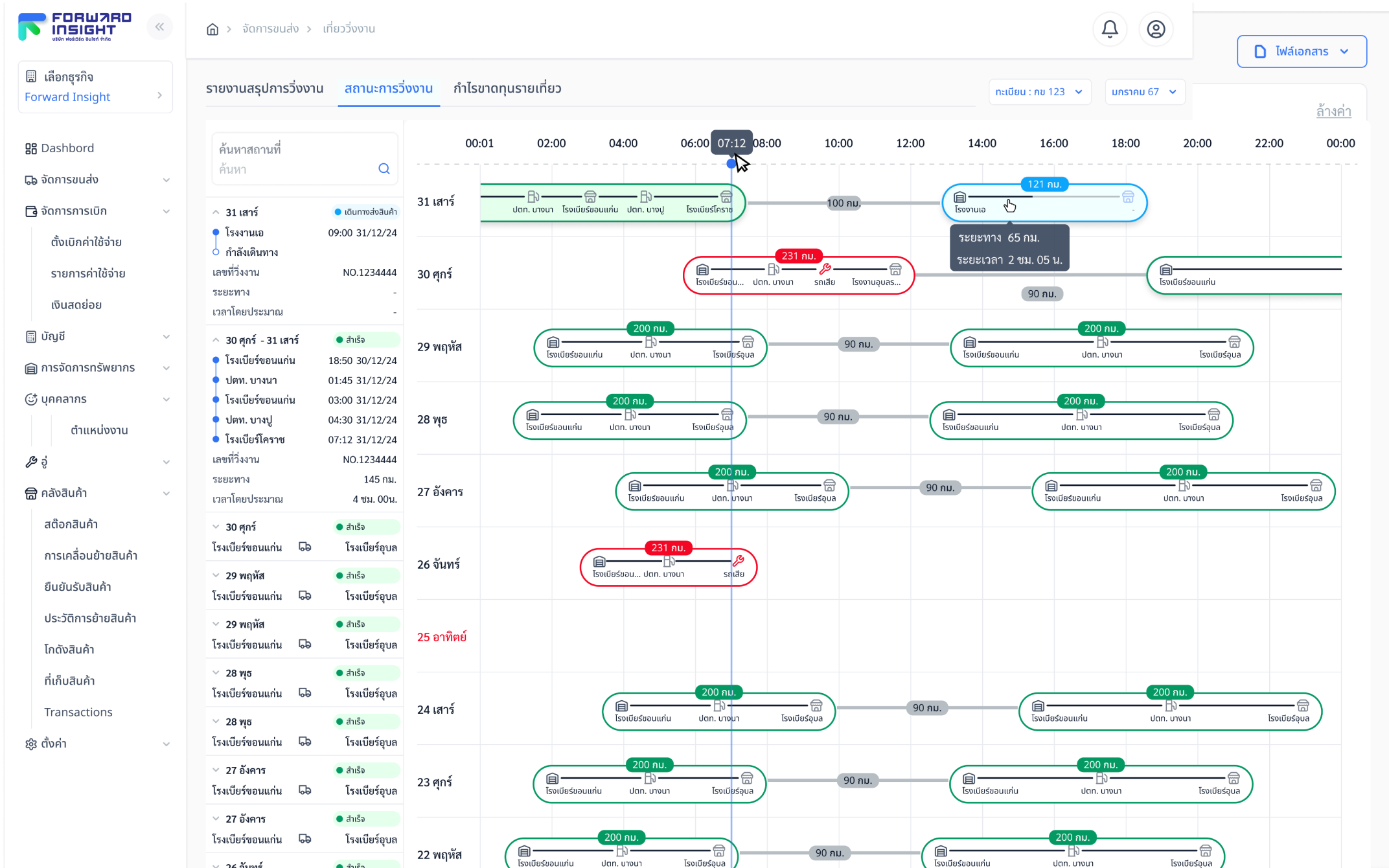Open the user profile icon

click(x=1156, y=29)
